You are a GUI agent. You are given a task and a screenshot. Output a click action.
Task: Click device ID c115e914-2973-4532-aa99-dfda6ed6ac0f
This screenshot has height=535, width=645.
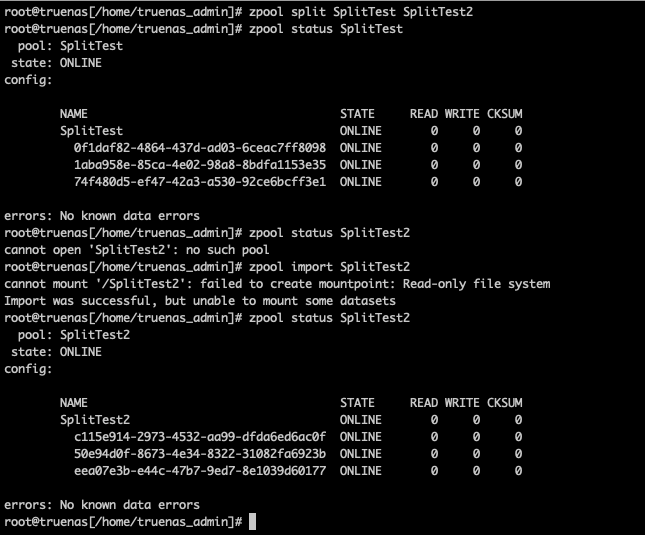point(200,437)
